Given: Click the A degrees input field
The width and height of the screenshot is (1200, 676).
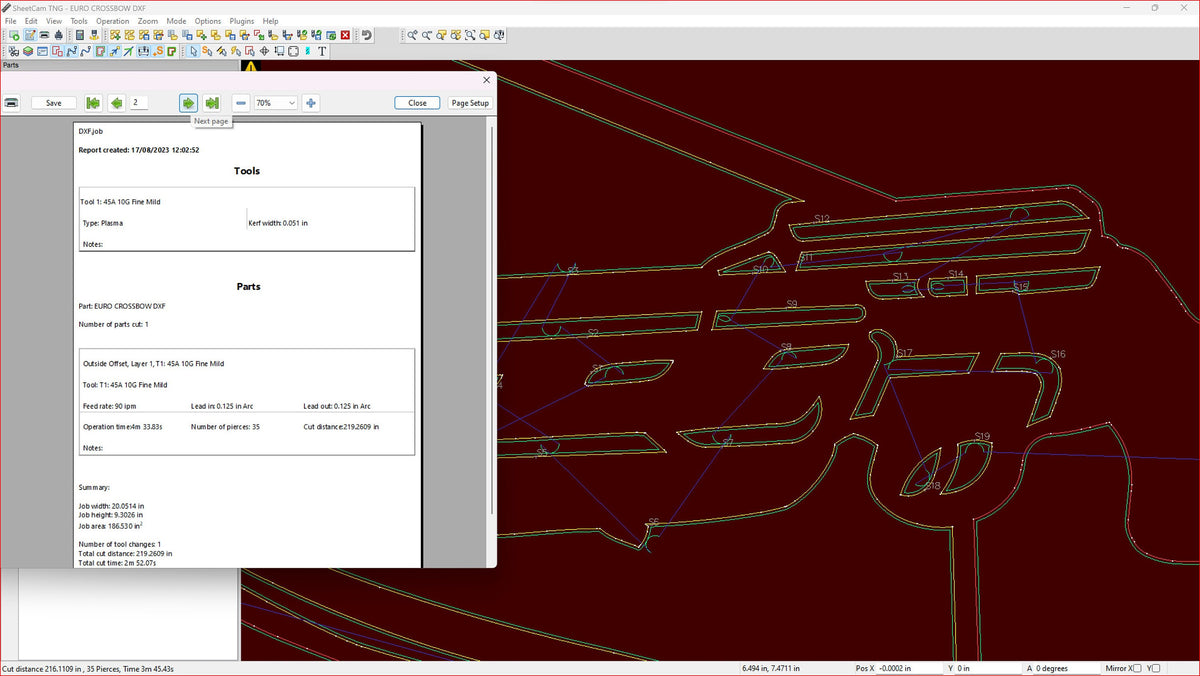Looking at the screenshot, I should pyautogui.click(x=1066, y=668).
